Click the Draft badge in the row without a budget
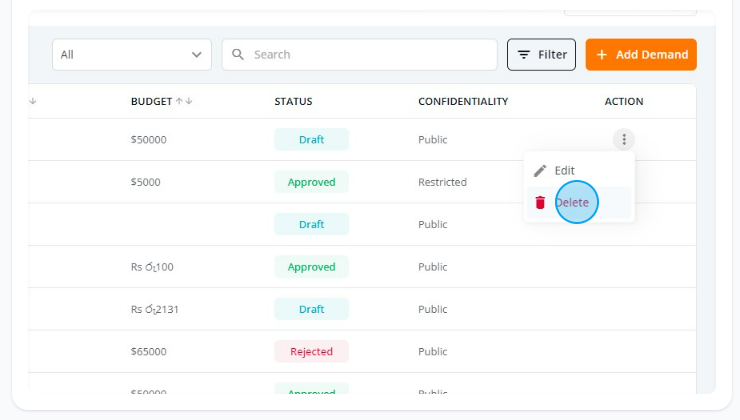This screenshot has height=420, width=740. pos(311,224)
